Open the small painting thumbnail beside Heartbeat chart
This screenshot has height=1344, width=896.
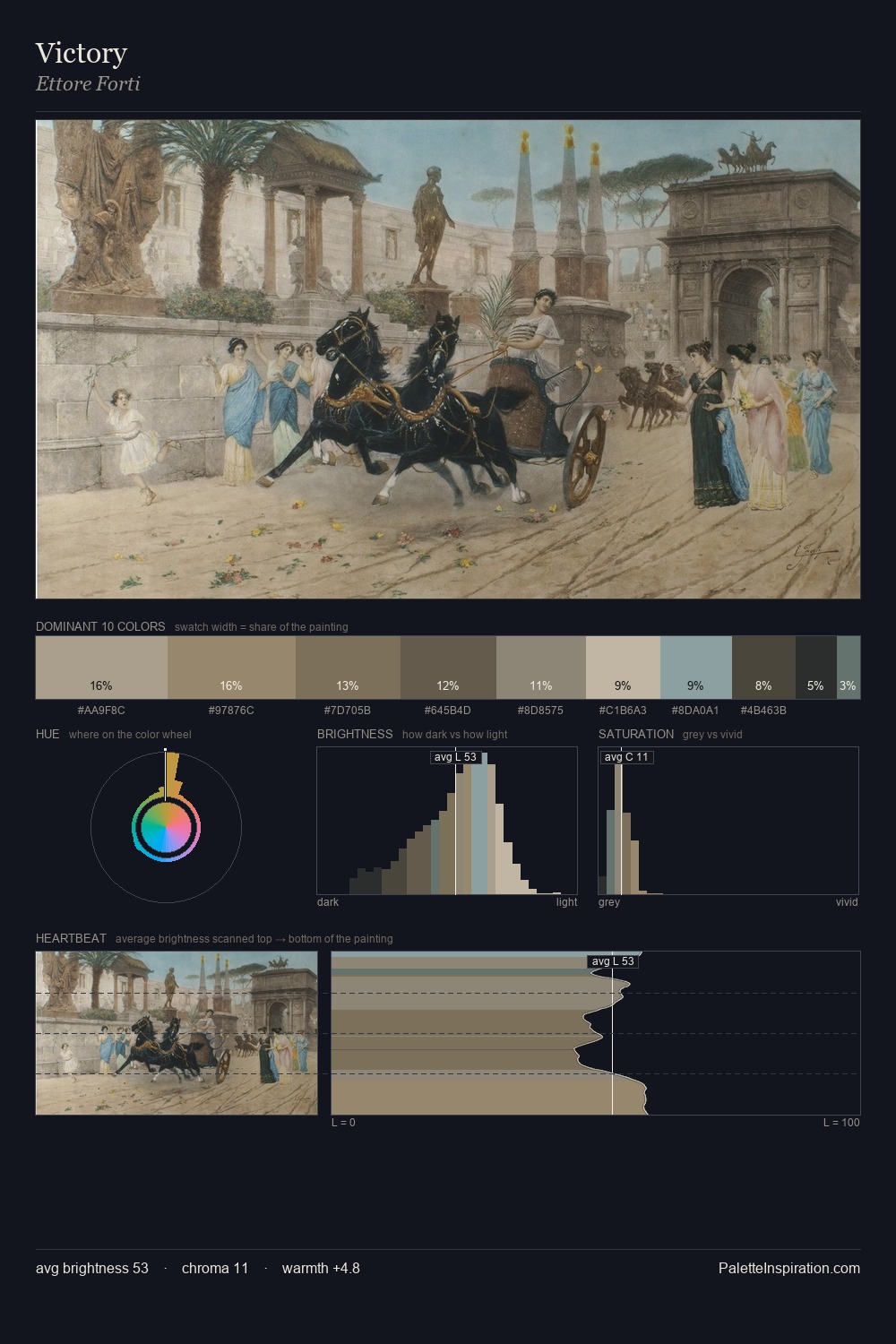pos(177,1033)
